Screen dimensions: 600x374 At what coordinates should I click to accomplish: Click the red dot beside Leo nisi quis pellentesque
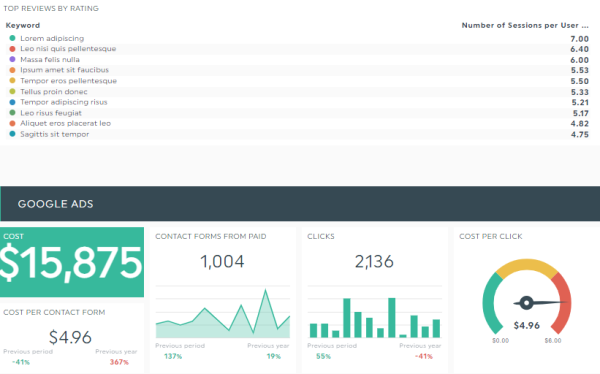point(12,49)
